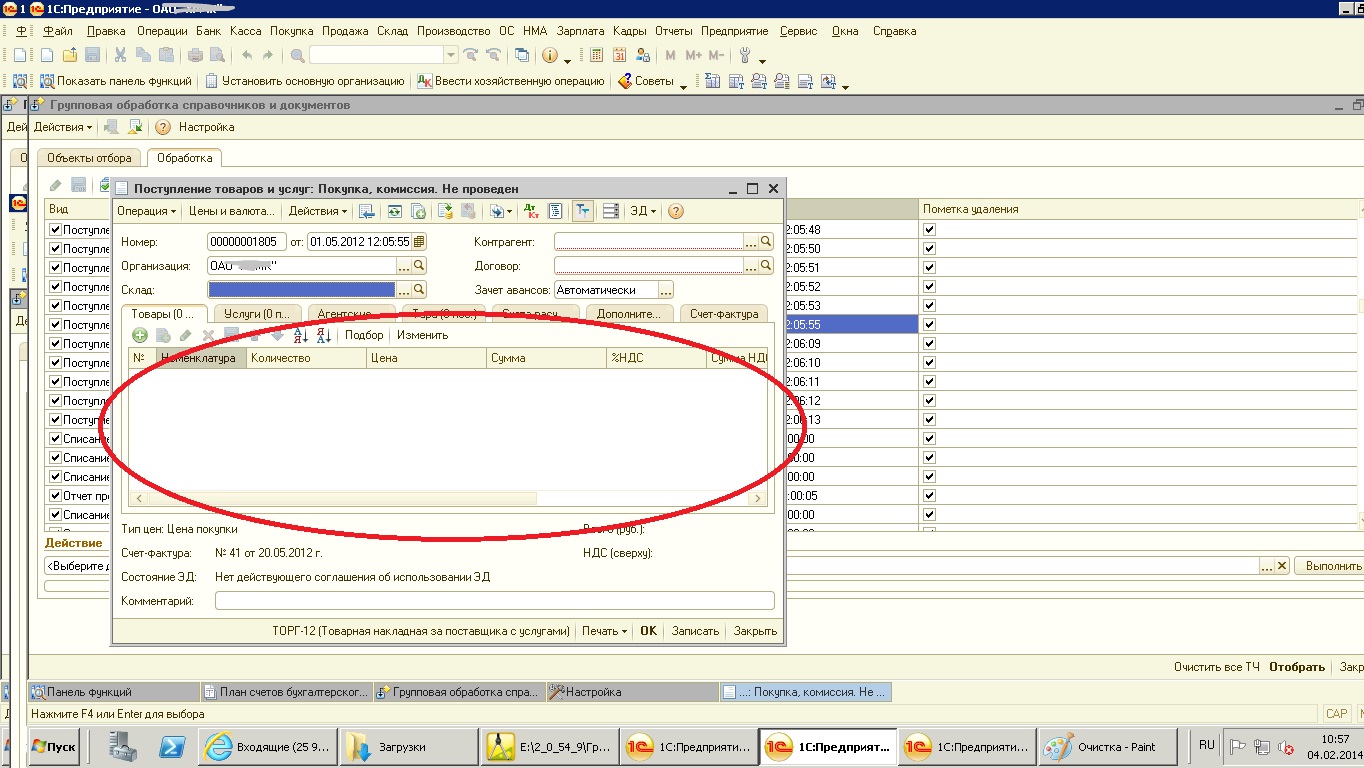
Task: Click the search magnifier in main toolbar
Action: click(x=298, y=55)
